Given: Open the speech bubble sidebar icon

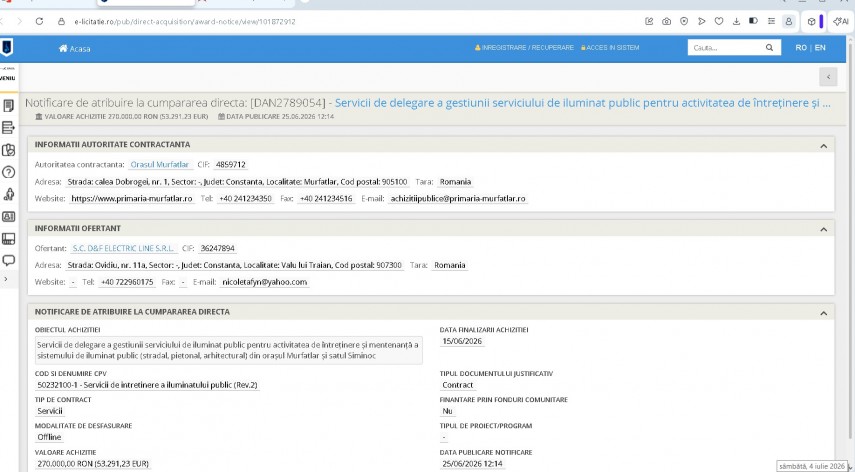Looking at the screenshot, I should coord(8,261).
